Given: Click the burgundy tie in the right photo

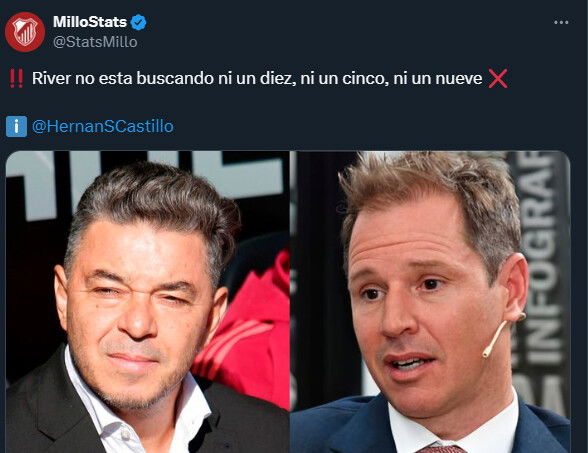Looking at the screenshot, I should [x=441, y=449].
